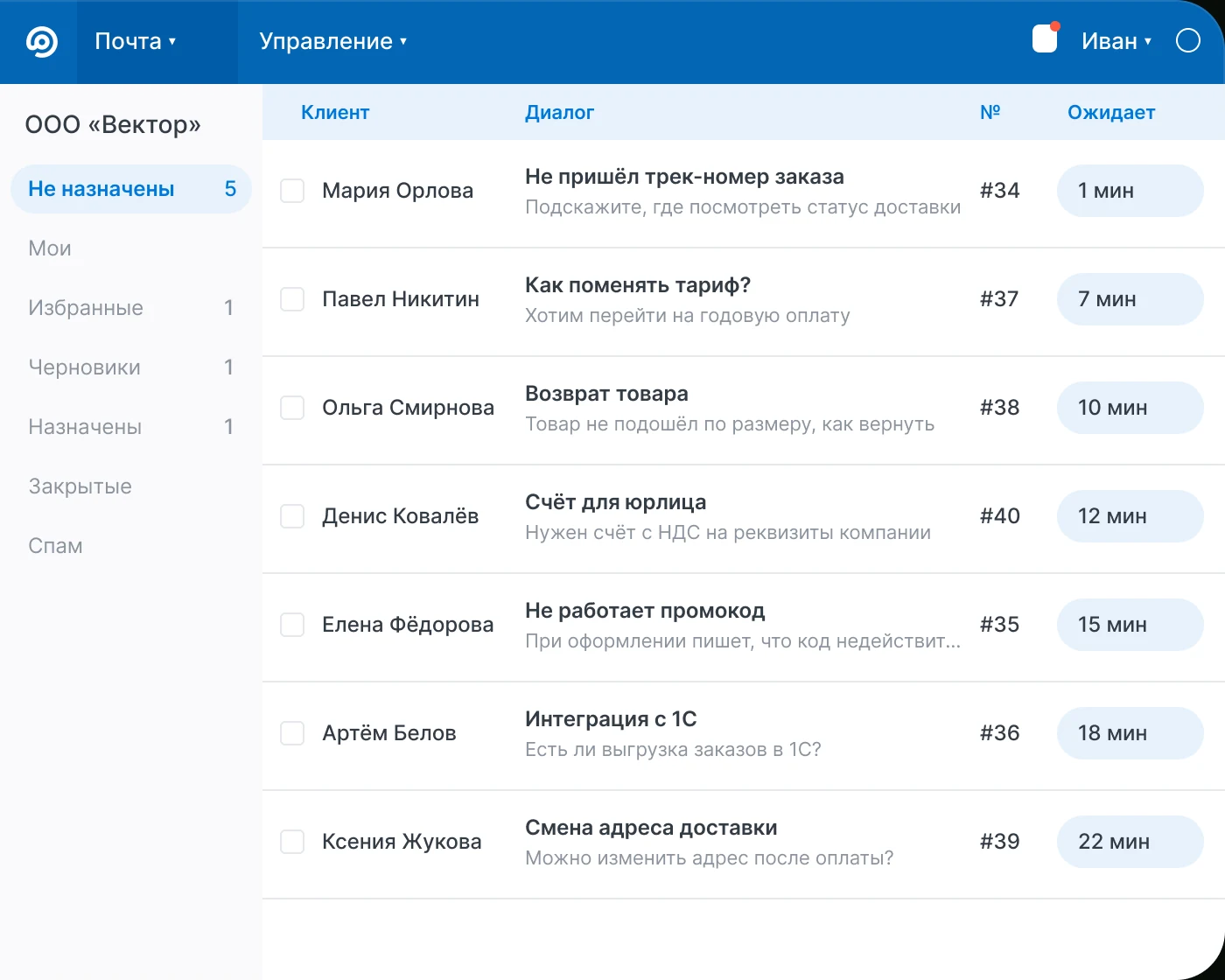Click client name Ольга Смирнова
1225x980 pixels.
[x=408, y=408]
